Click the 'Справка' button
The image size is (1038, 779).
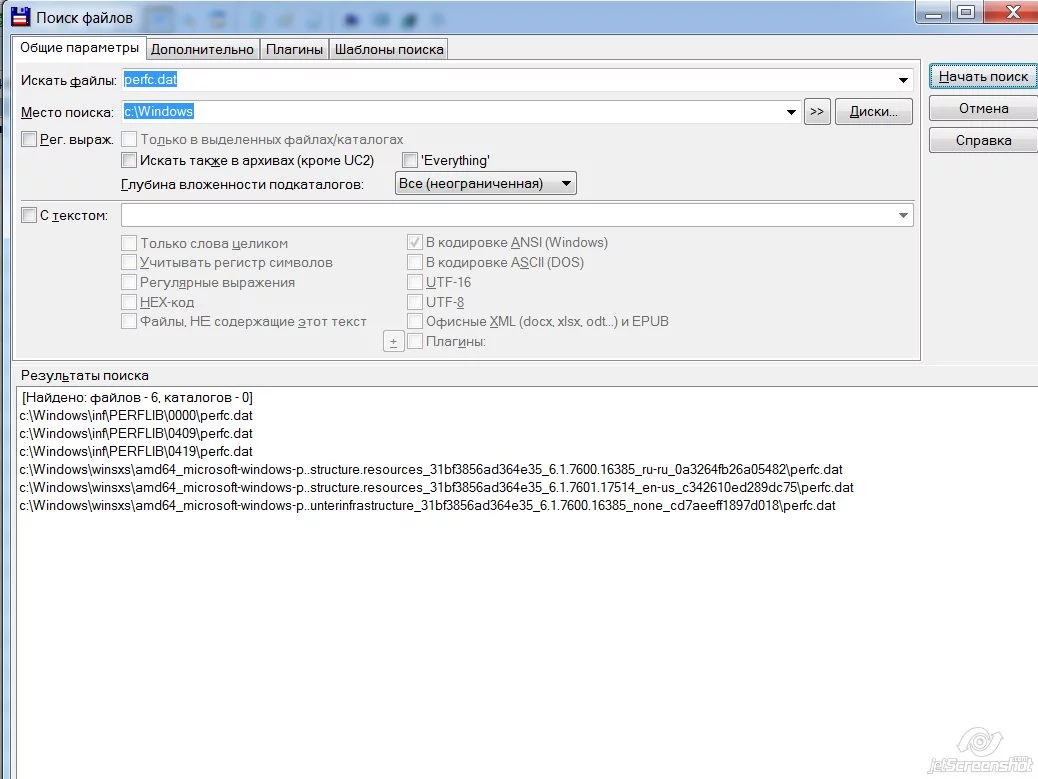[x=983, y=140]
